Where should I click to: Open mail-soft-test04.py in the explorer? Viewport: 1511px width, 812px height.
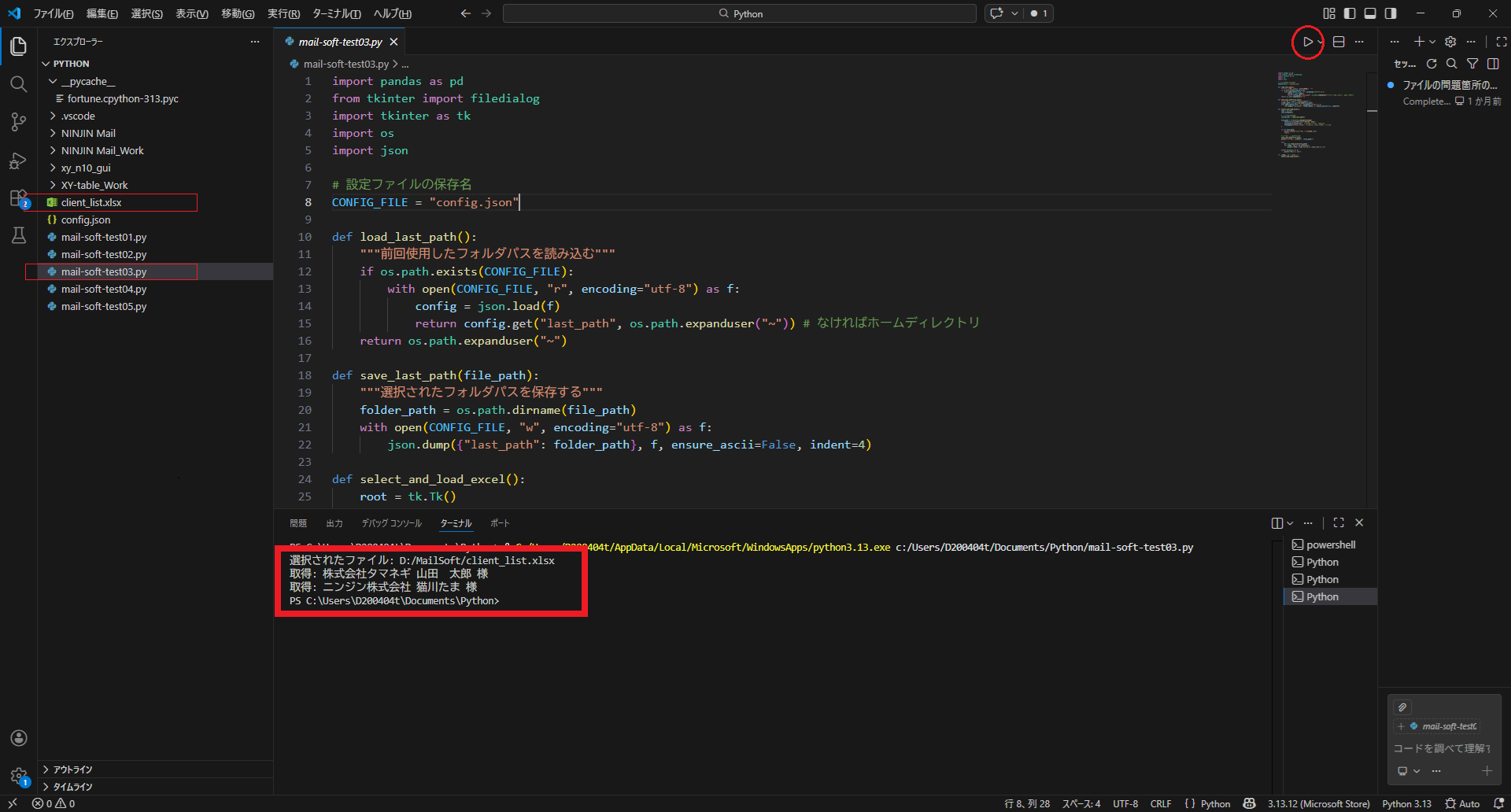click(104, 289)
